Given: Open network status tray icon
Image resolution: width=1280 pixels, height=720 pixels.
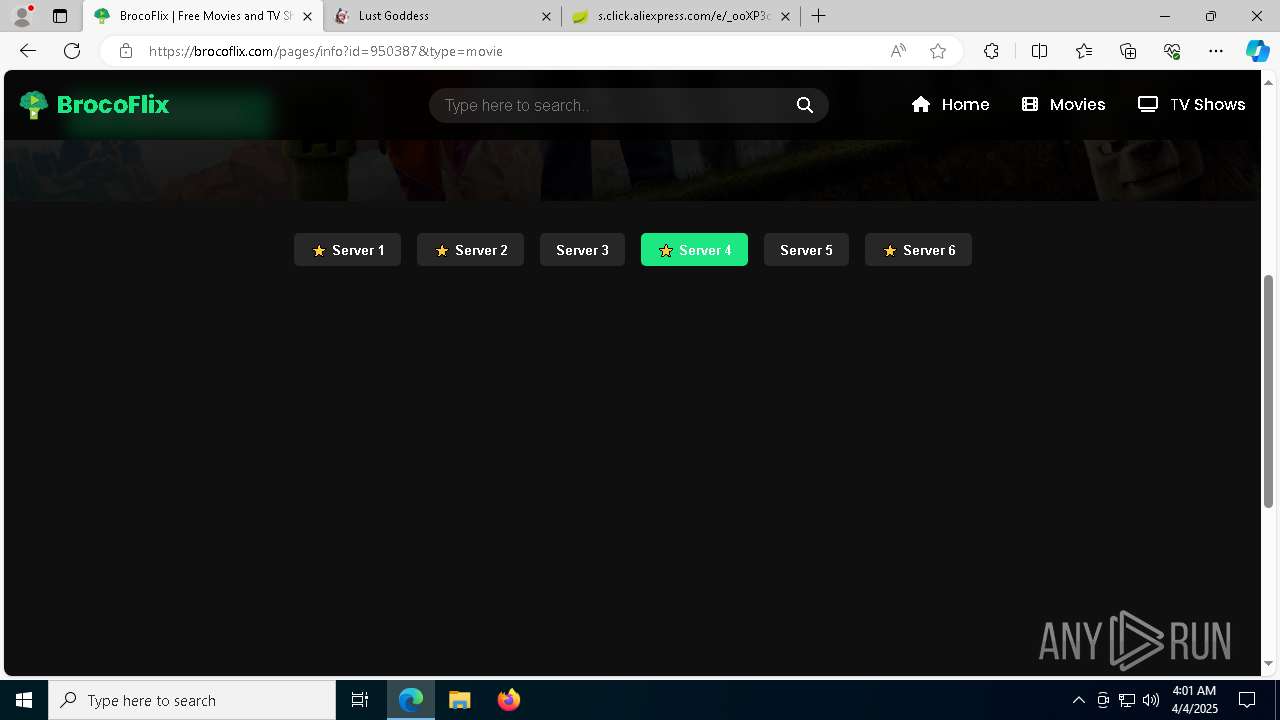Looking at the screenshot, I should click(1127, 700).
